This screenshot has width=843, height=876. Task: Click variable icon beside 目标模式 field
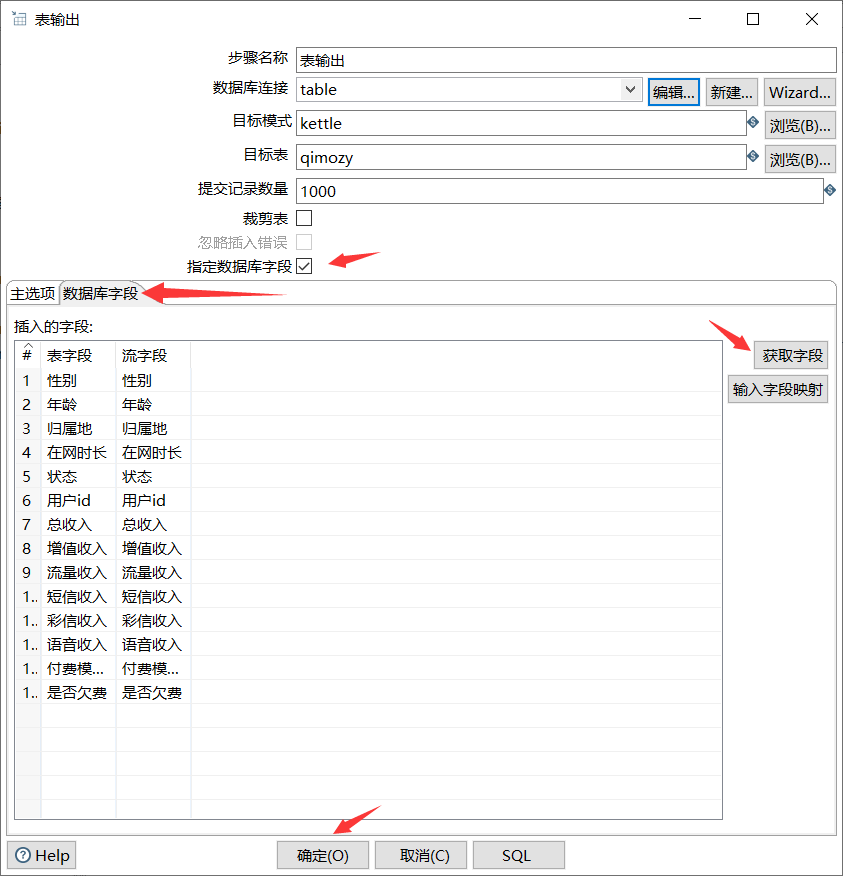753,122
